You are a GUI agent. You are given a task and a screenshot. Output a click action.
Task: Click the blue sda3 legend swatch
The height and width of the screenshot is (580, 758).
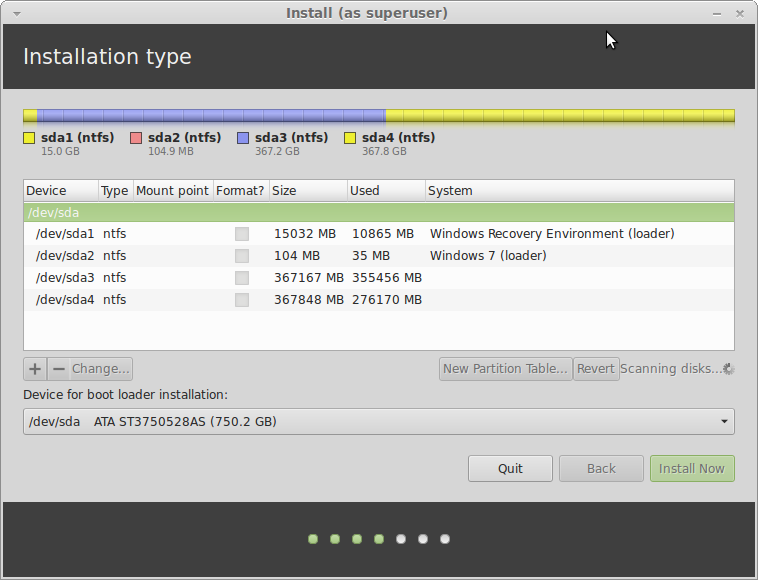pyautogui.click(x=243, y=138)
